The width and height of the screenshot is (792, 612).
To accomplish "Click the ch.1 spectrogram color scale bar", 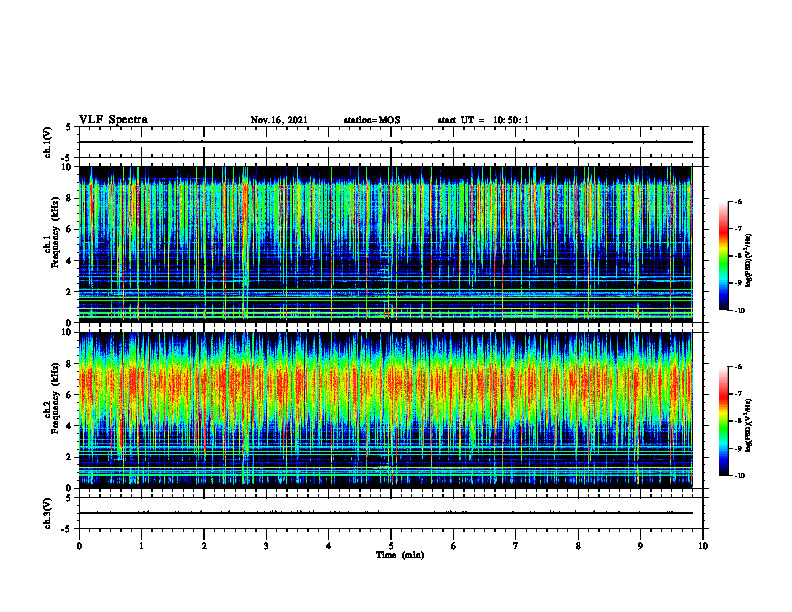I will pos(724,256).
